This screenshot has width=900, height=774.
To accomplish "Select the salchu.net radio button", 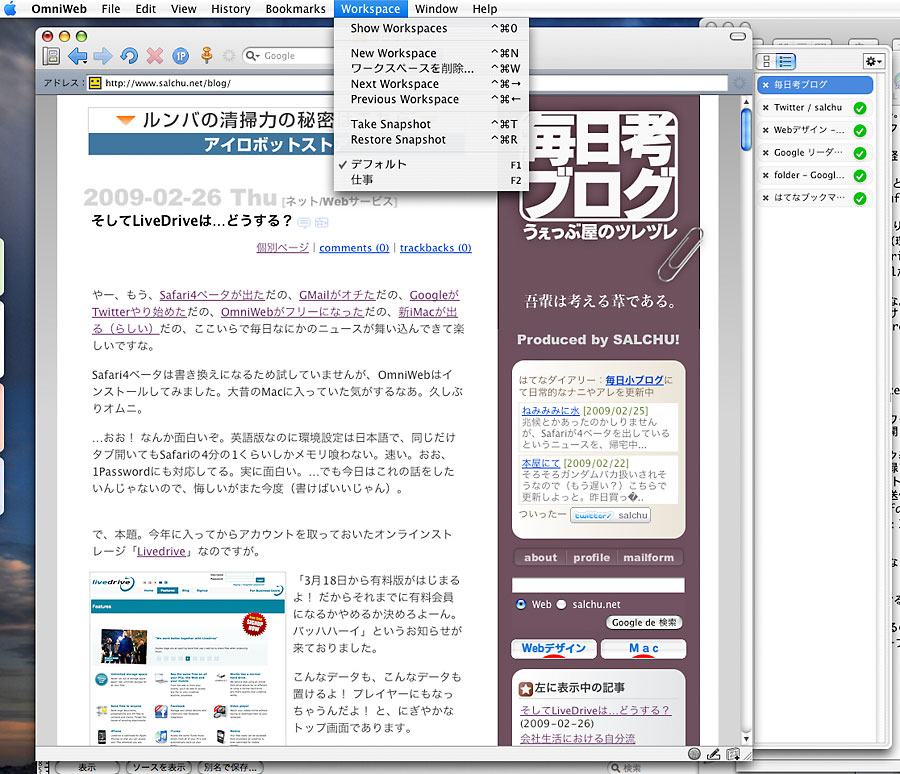I will point(561,604).
